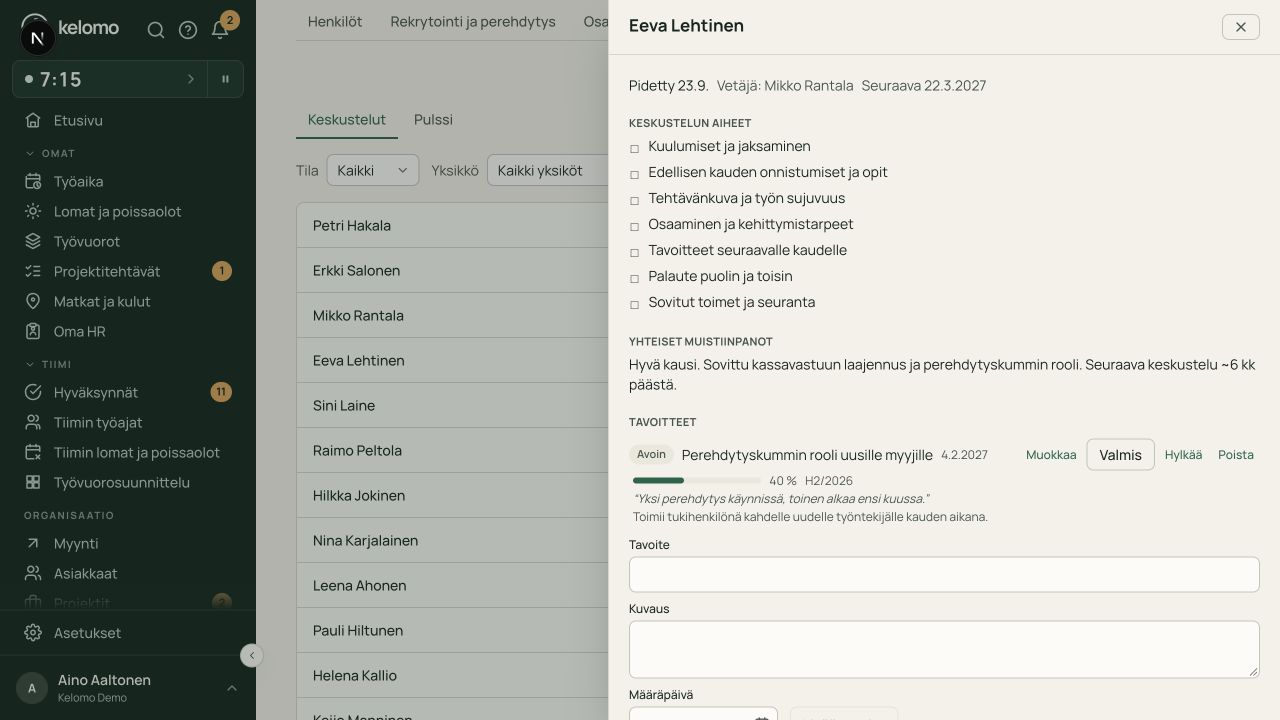The height and width of the screenshot is (720, 1280).
Task: Open Työvuorot layers icon
Action: click(x=33, y=241)
